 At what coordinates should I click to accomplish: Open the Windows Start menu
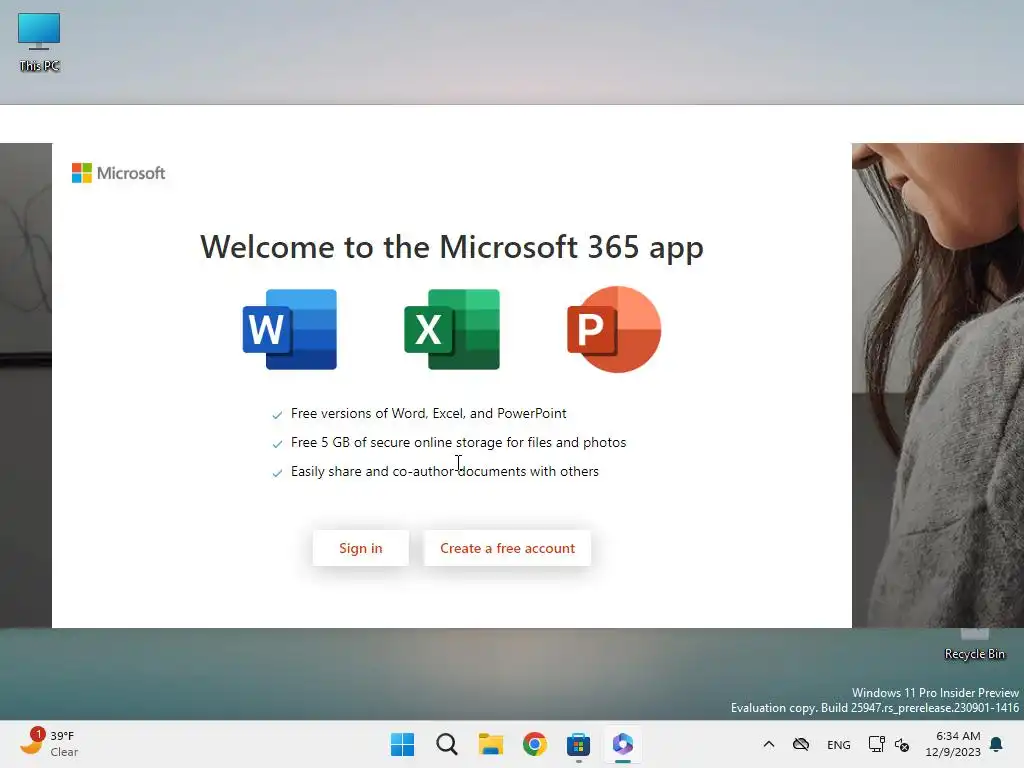[402, 744]
